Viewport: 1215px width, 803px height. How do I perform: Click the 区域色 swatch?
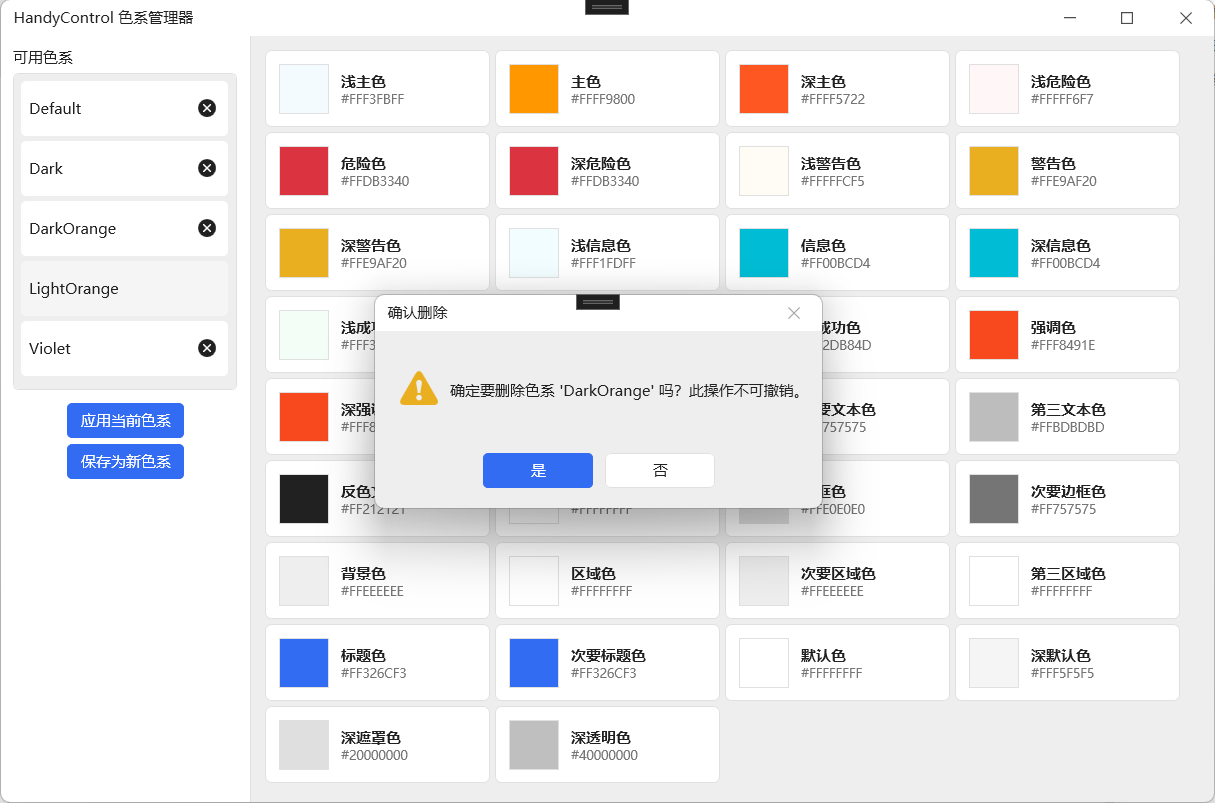(534, 581)
